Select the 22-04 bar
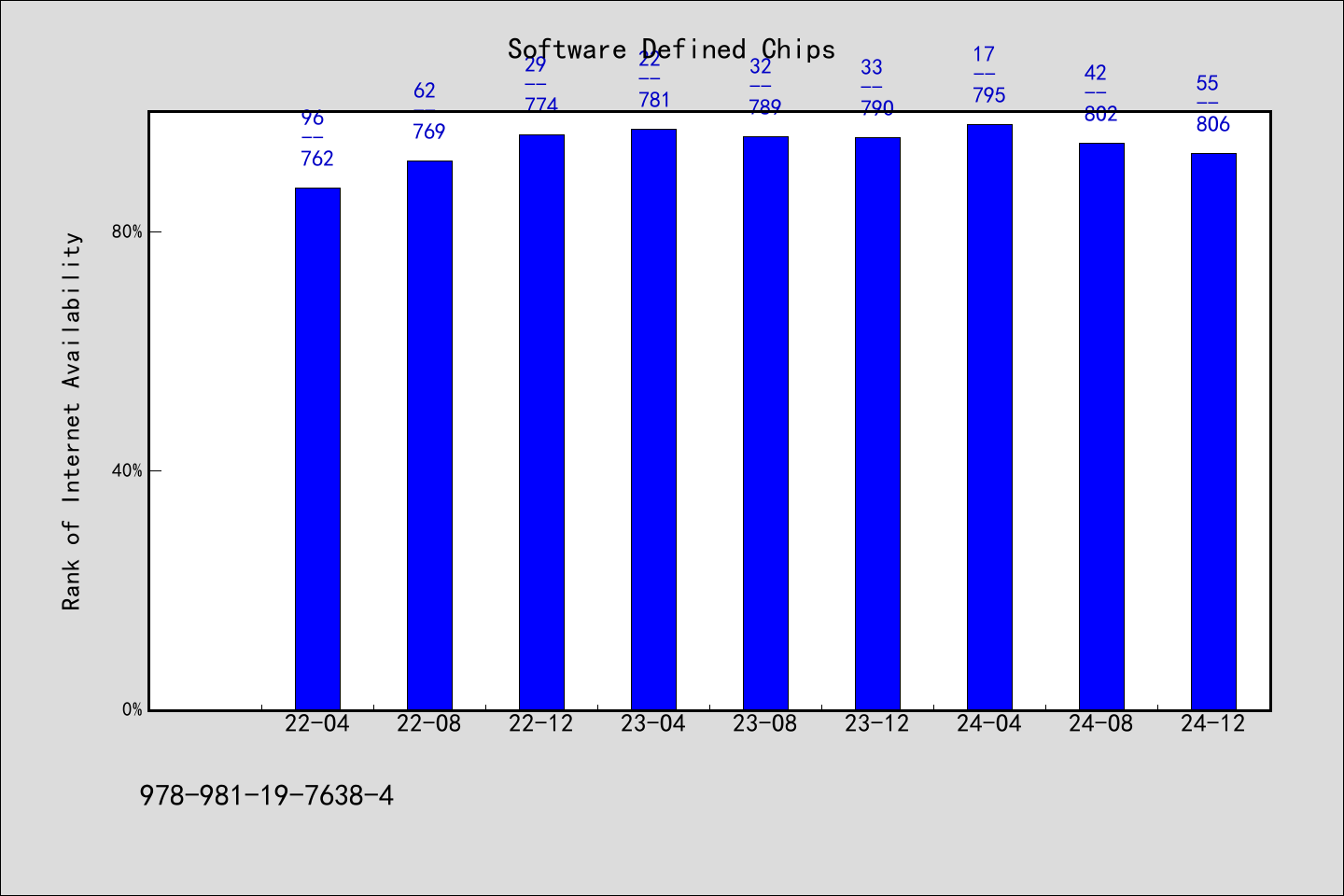 [317, 449]
